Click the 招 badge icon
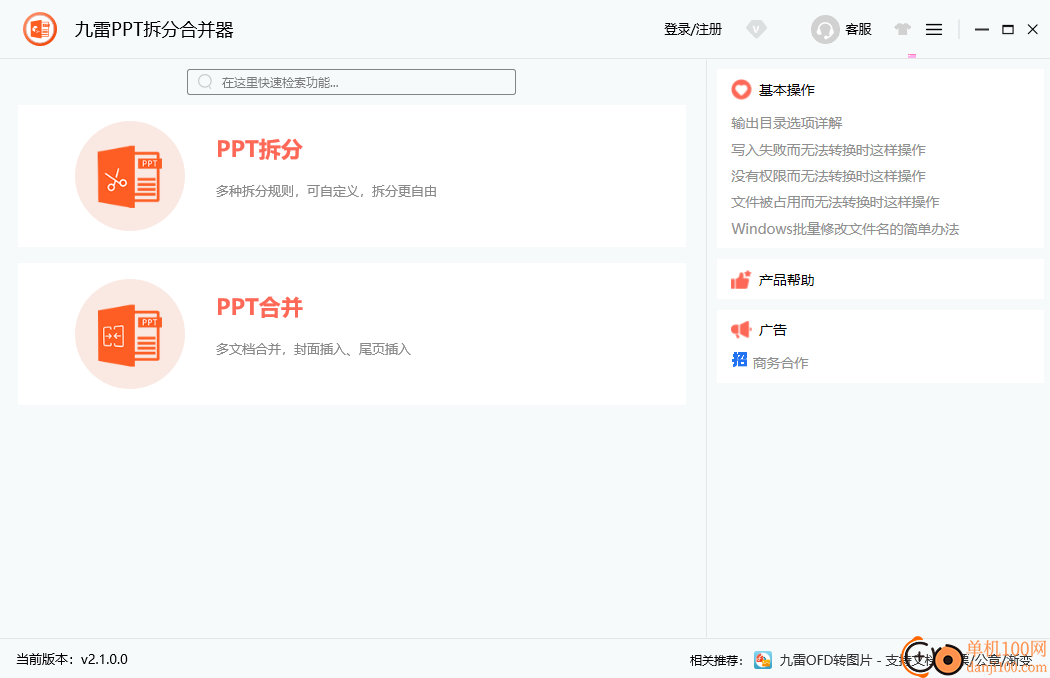This screenshot has height=678, width=1050. tap(739, 360)
